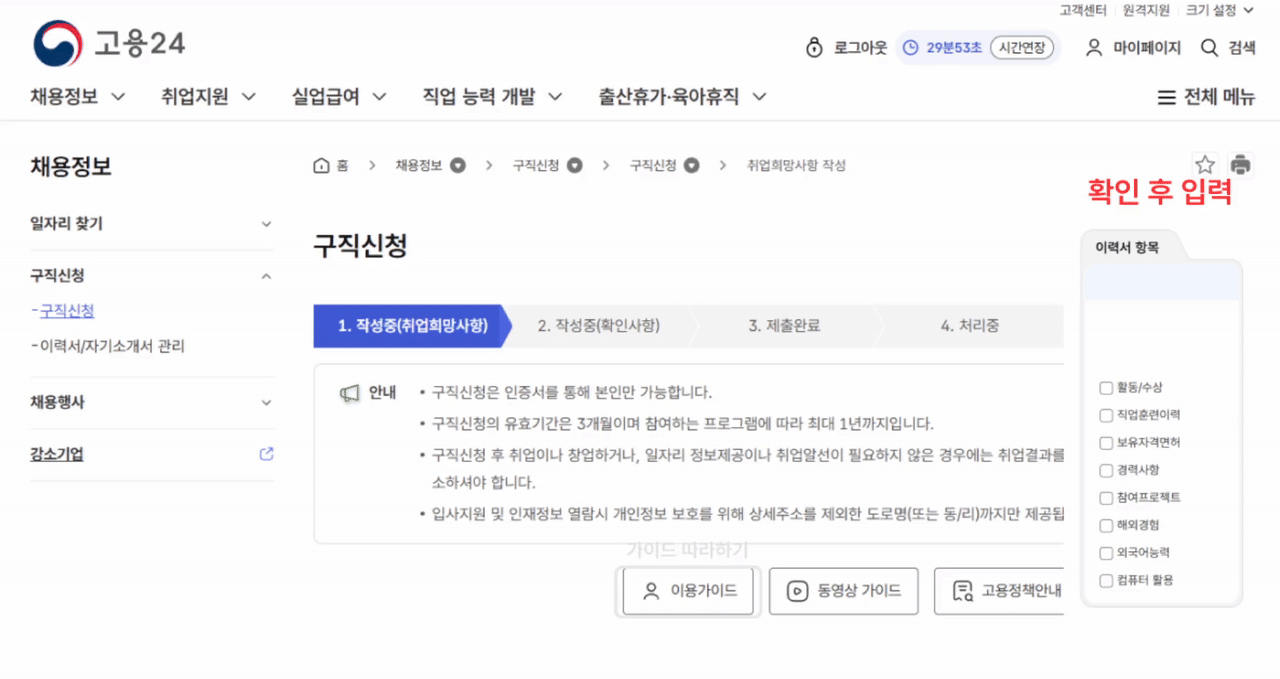Click the 전체 메뉴 hamburger icon
Viewport: 1280px width, 679px height.
pos(1166,97)
